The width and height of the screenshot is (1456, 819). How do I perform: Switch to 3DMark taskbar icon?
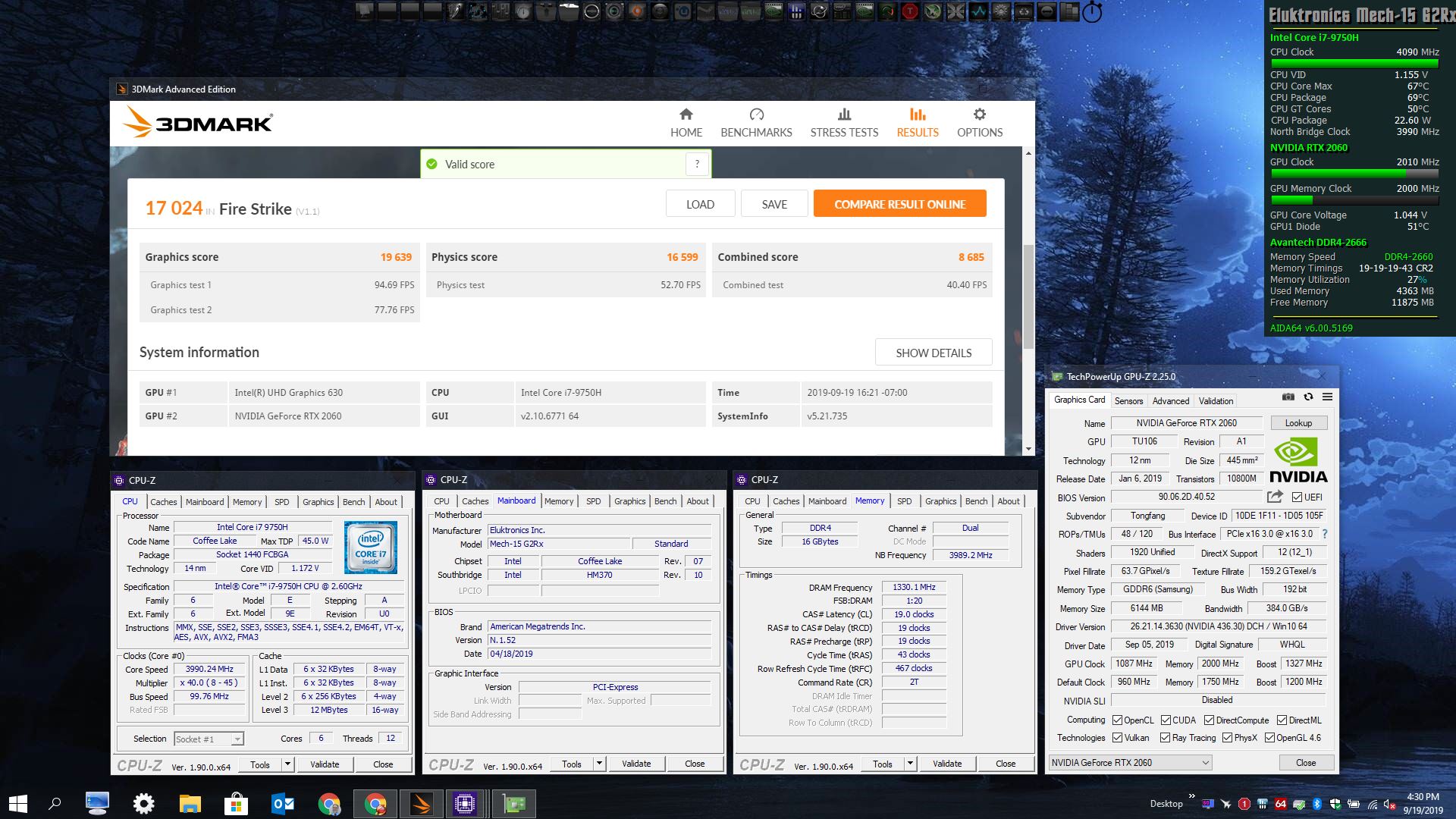click(x=421, y=804)
